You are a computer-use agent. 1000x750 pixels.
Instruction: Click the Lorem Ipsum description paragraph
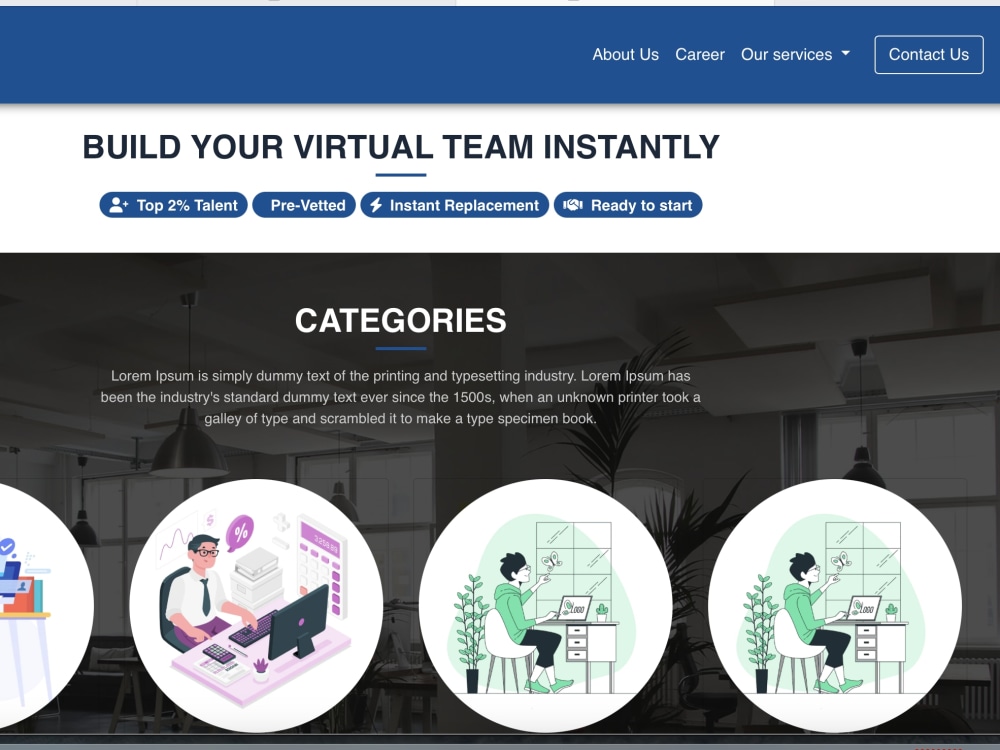(401, 397)
